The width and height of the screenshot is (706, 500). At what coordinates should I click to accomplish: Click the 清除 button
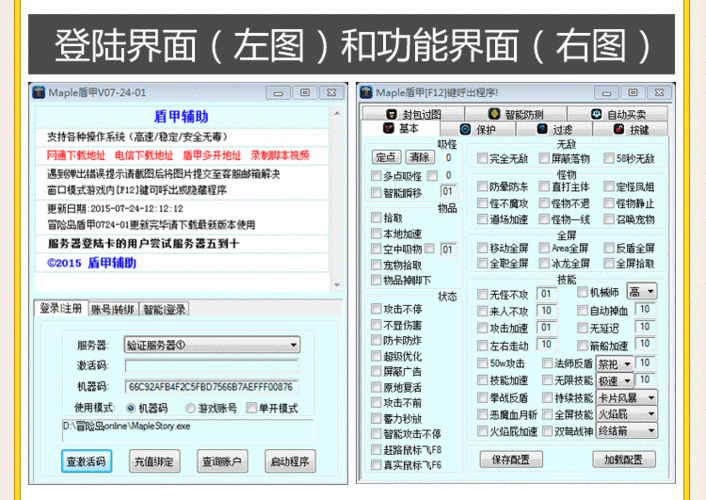pos(420,157)
